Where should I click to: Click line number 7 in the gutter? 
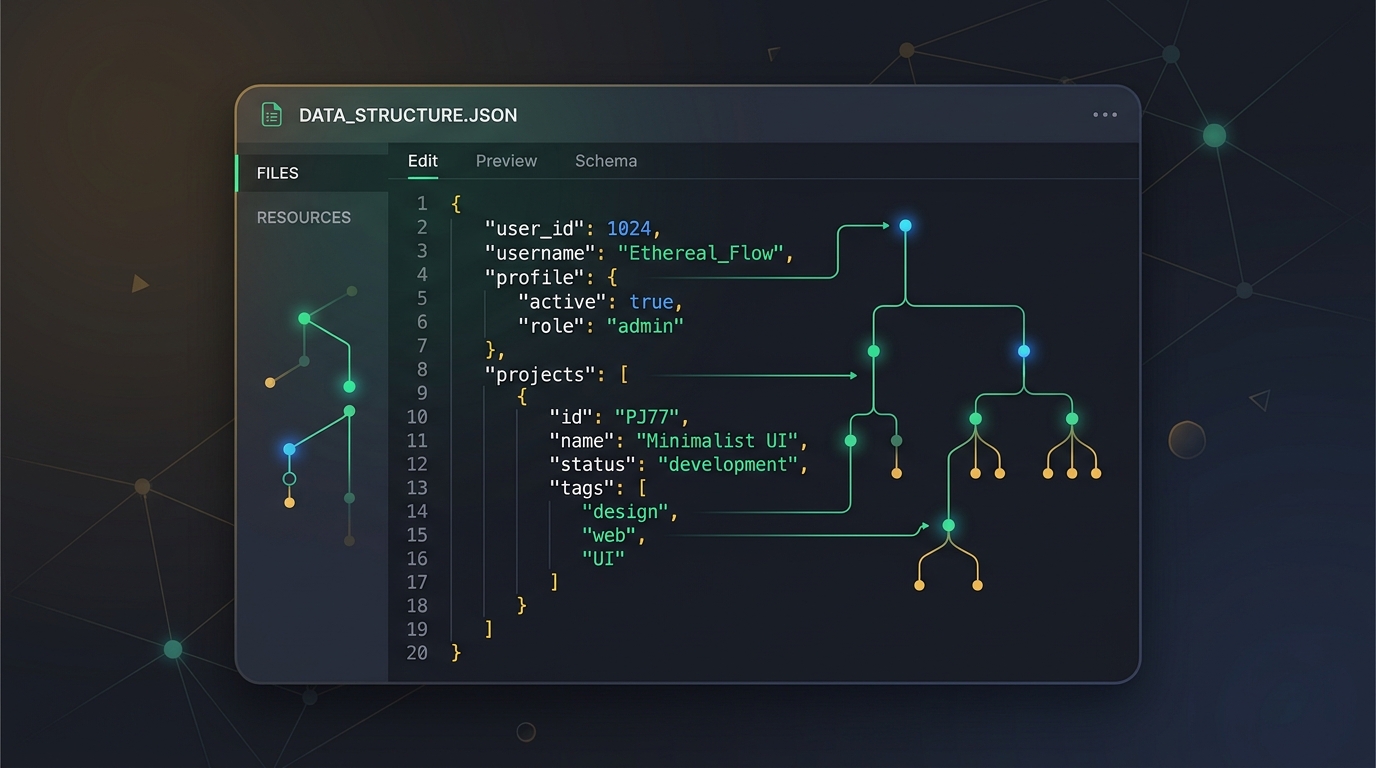[x=422, y=346]
